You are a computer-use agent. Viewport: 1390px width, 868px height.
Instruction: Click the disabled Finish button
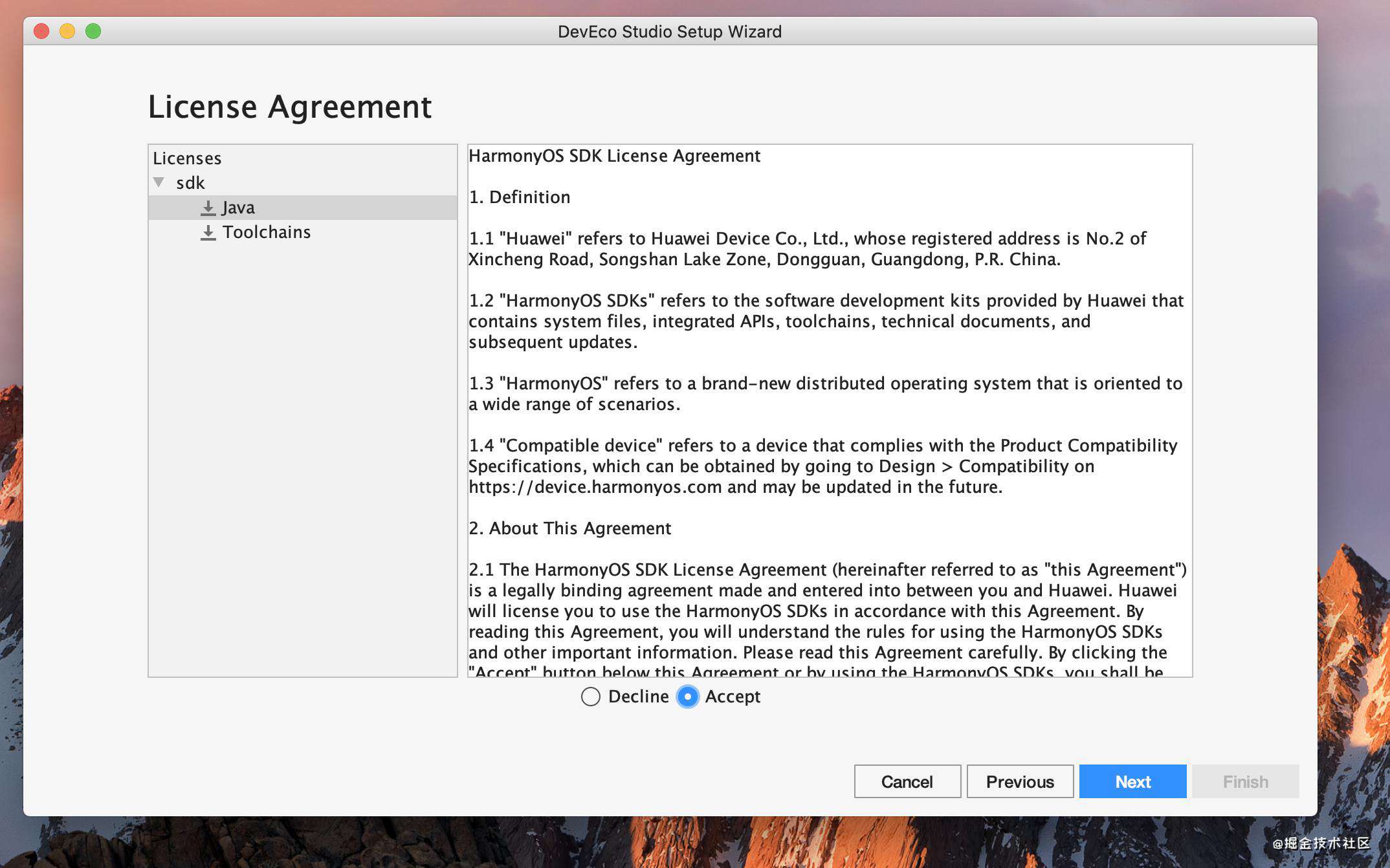[1245, 781]
